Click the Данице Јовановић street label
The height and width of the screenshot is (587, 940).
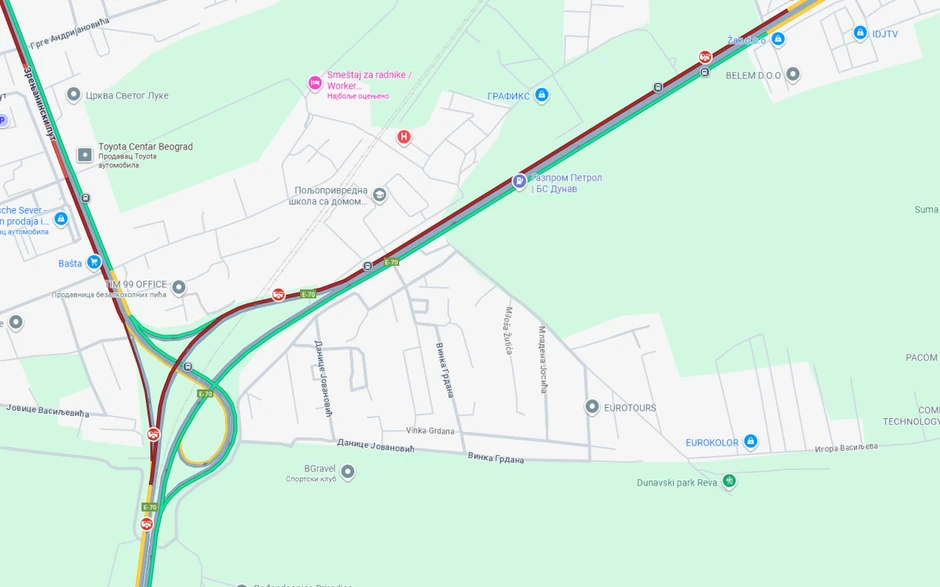tap(375, 445)
